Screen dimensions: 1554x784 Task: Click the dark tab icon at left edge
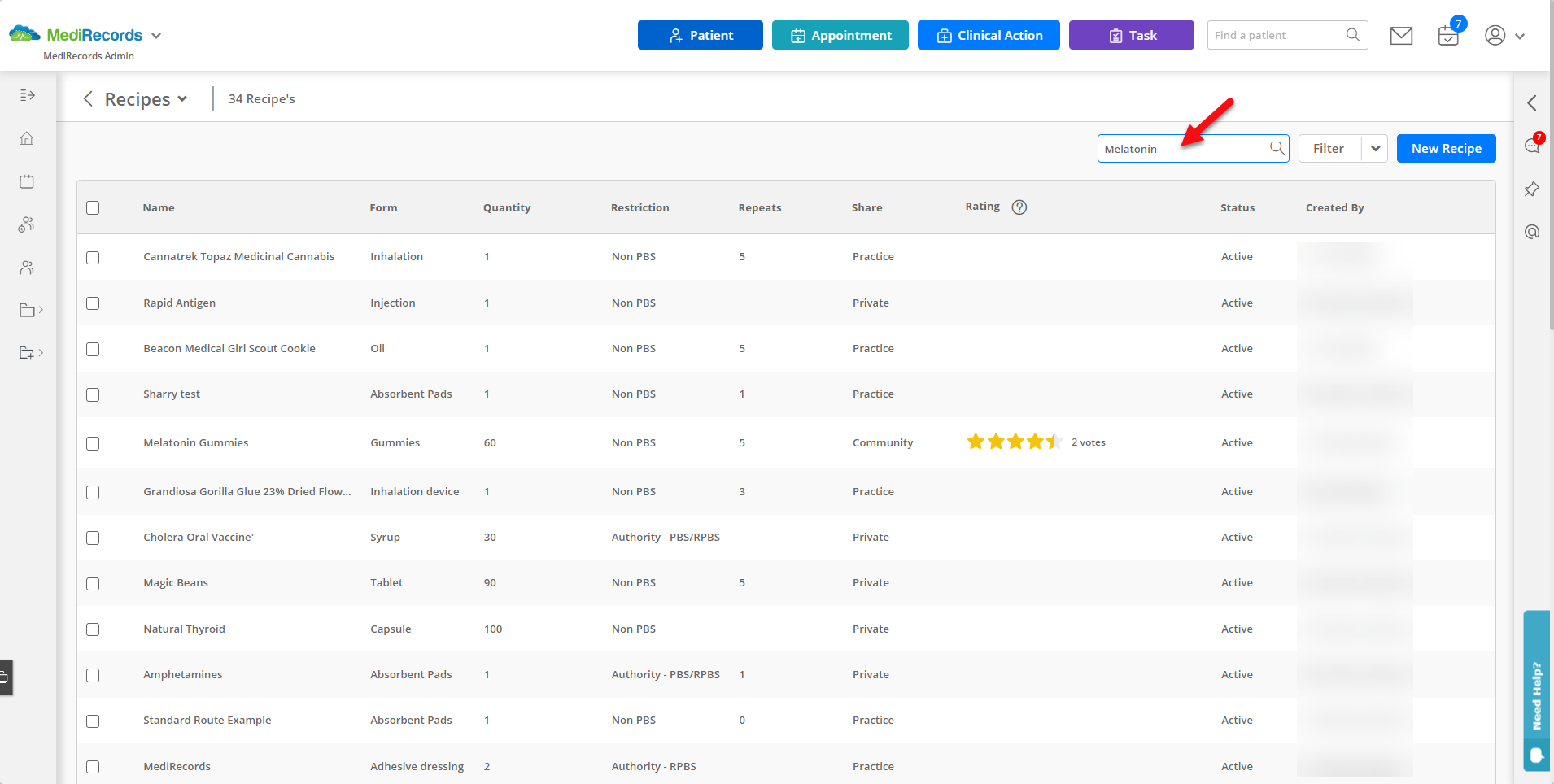click(5, 677)
